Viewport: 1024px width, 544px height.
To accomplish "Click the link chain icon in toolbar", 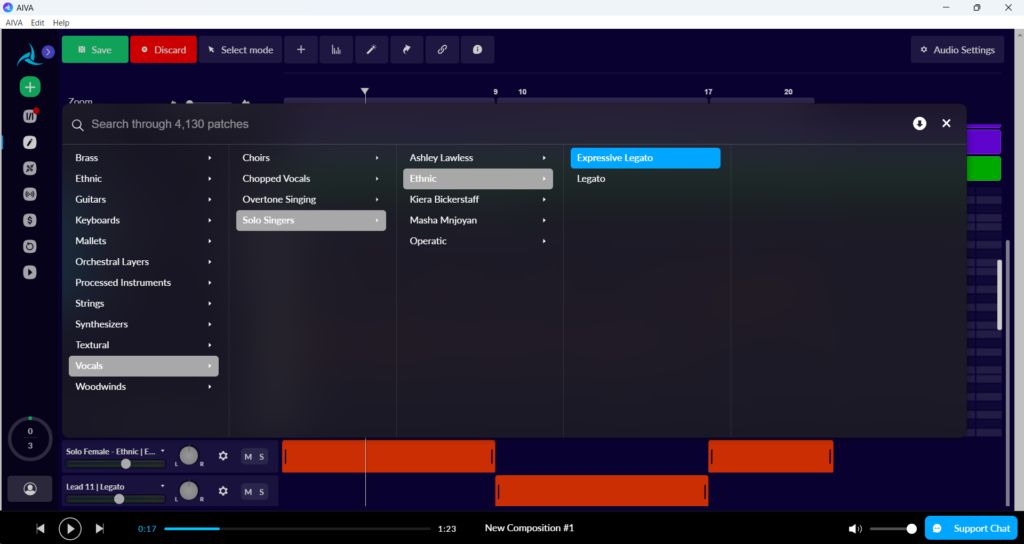I will [x=442, y=50].
